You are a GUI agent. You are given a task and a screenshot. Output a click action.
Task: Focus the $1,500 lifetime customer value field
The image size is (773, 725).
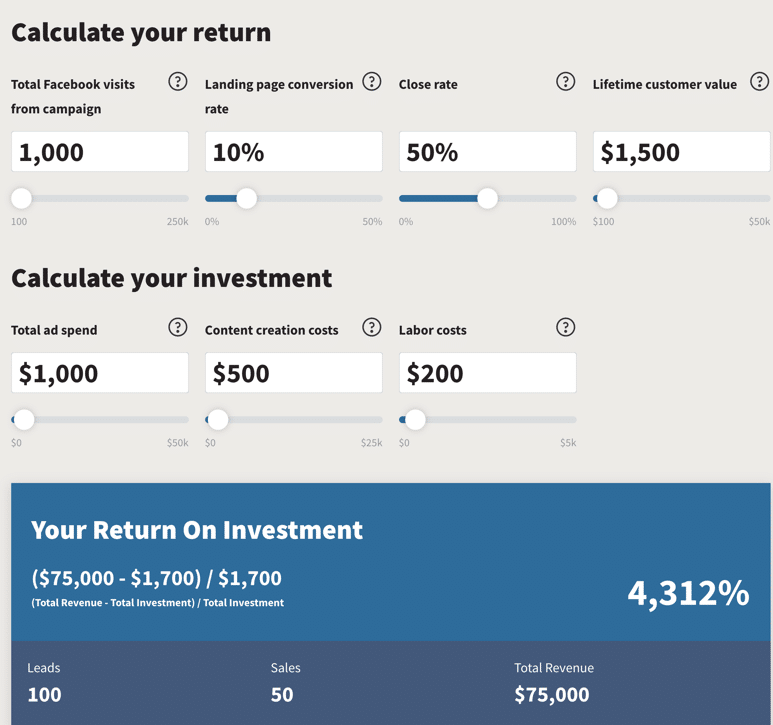click(681, 151)
